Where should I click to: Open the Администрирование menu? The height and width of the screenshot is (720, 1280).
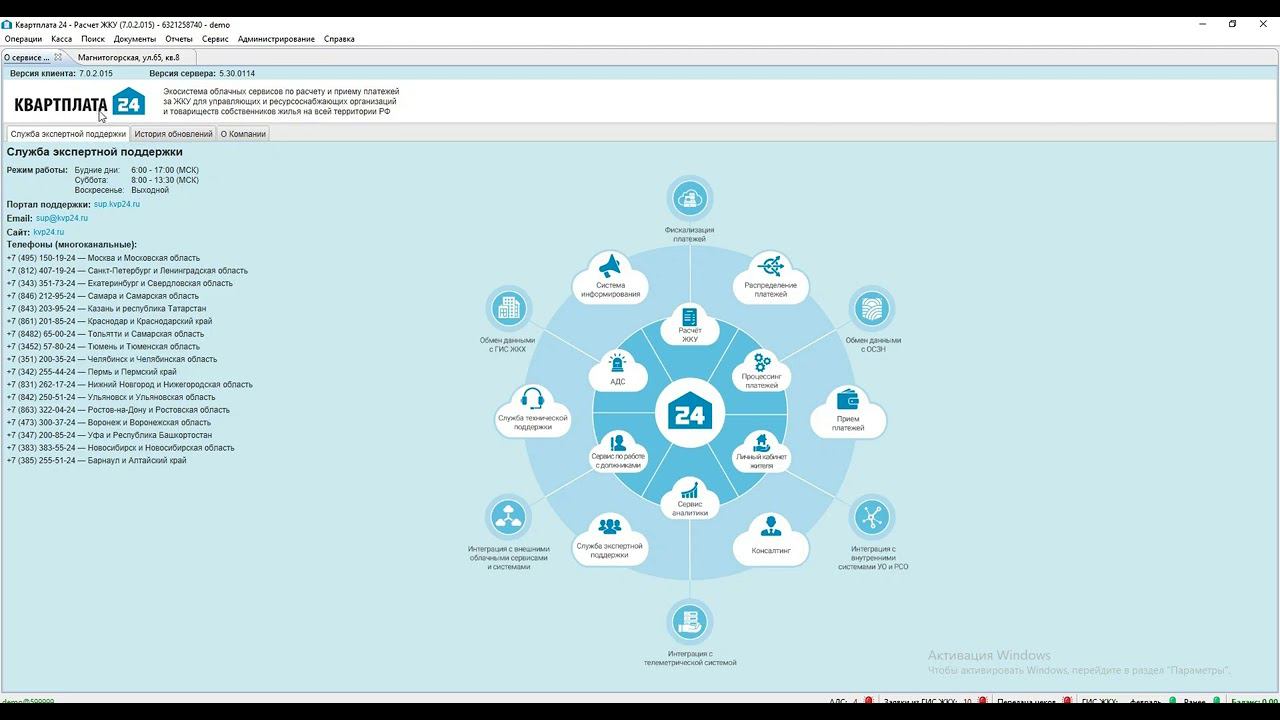point(276,39)
